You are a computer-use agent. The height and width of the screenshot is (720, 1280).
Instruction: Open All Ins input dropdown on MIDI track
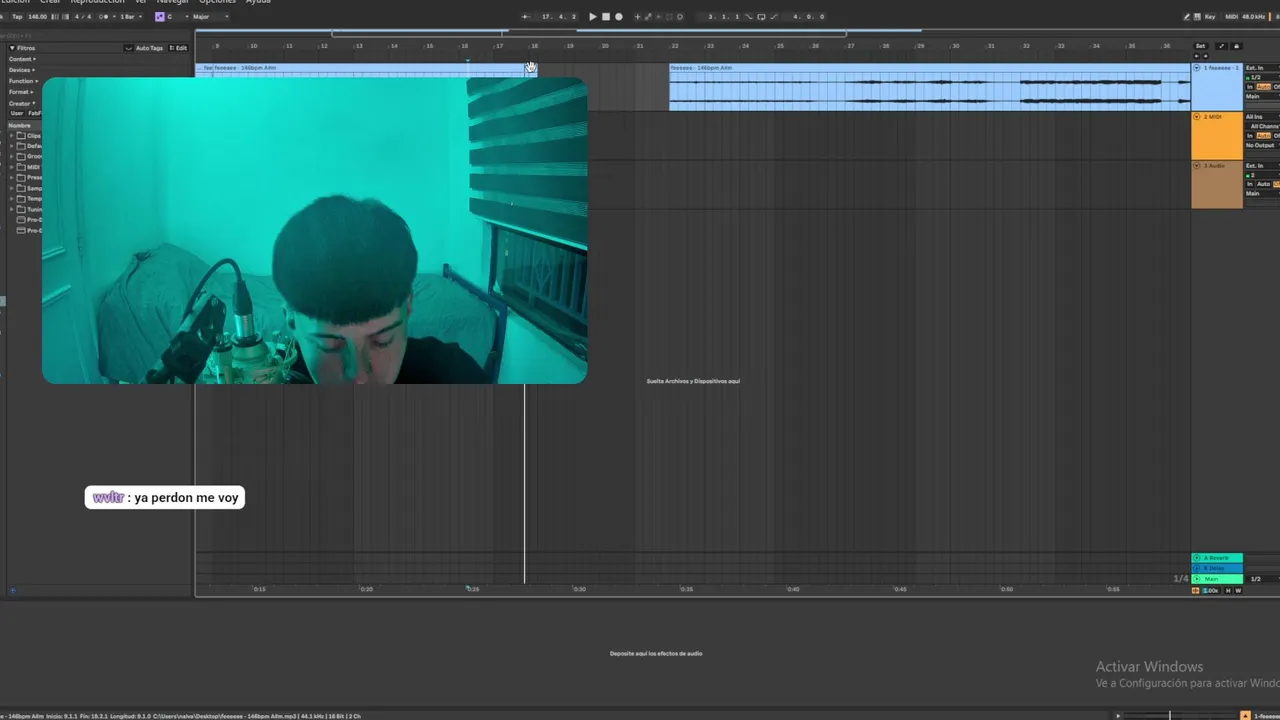point(1262,117)
